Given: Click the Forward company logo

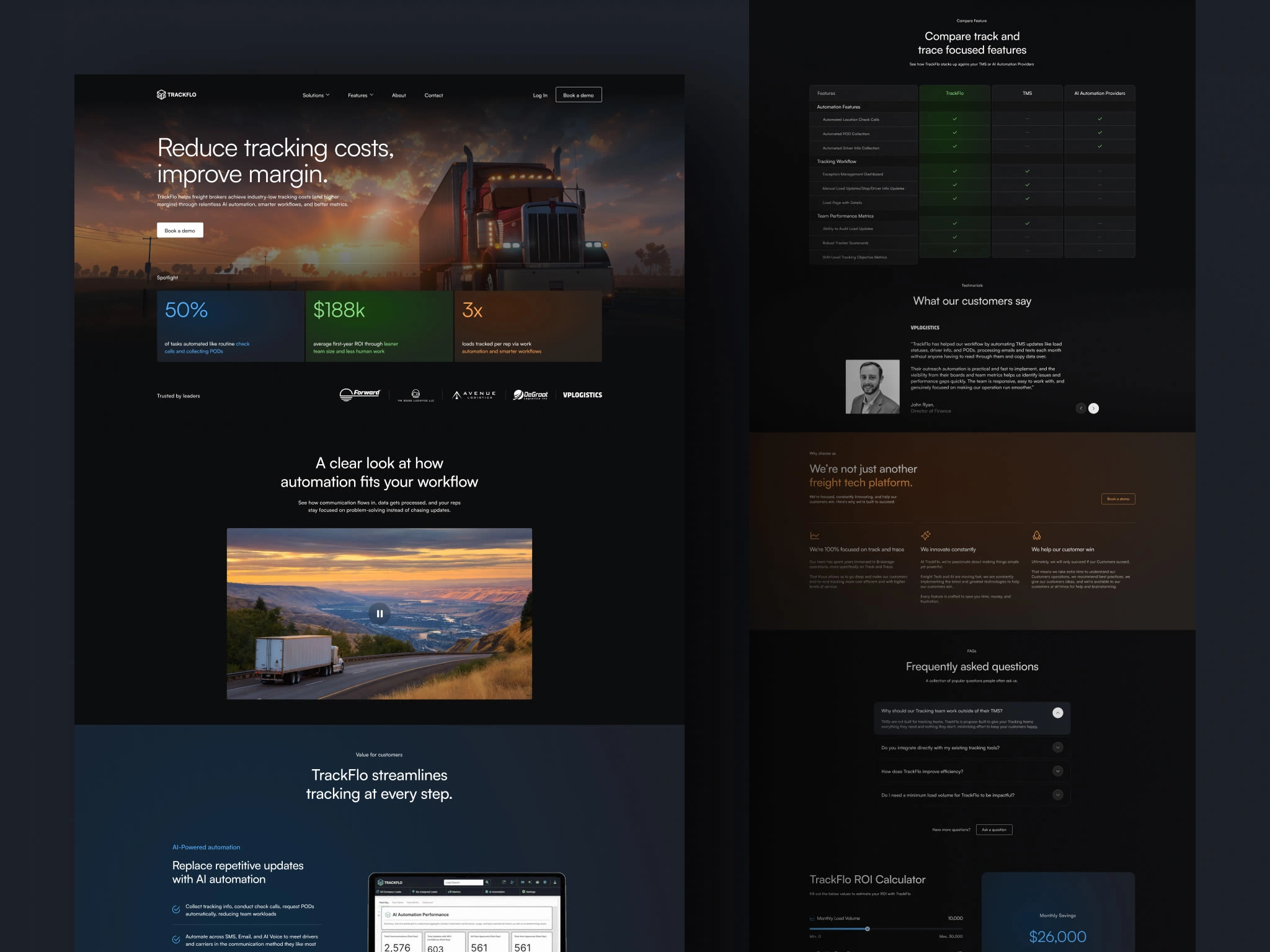Looking at the screenshot, I should (x=360, y=395).
